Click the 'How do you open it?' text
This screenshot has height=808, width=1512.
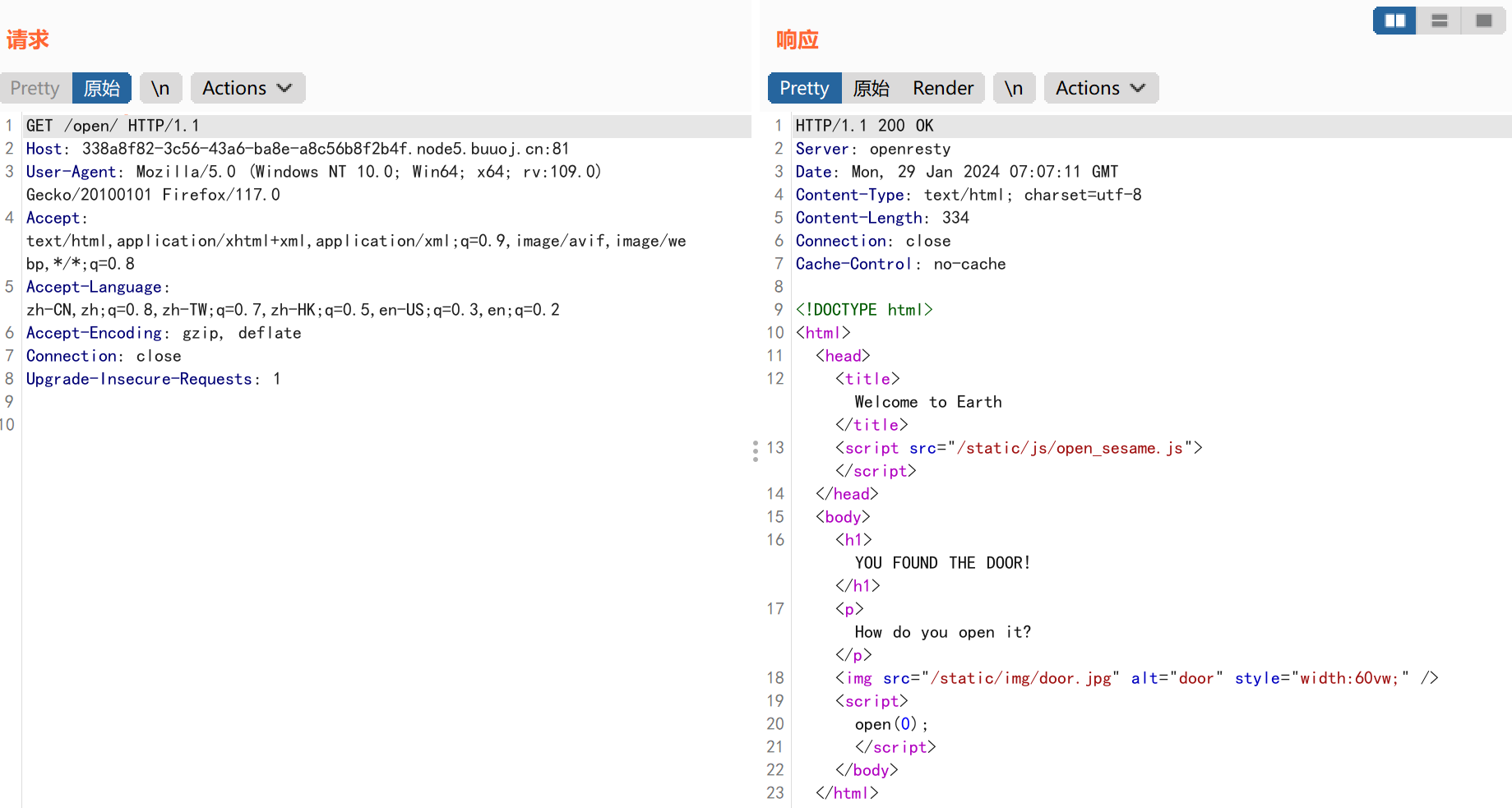point(943,632)
